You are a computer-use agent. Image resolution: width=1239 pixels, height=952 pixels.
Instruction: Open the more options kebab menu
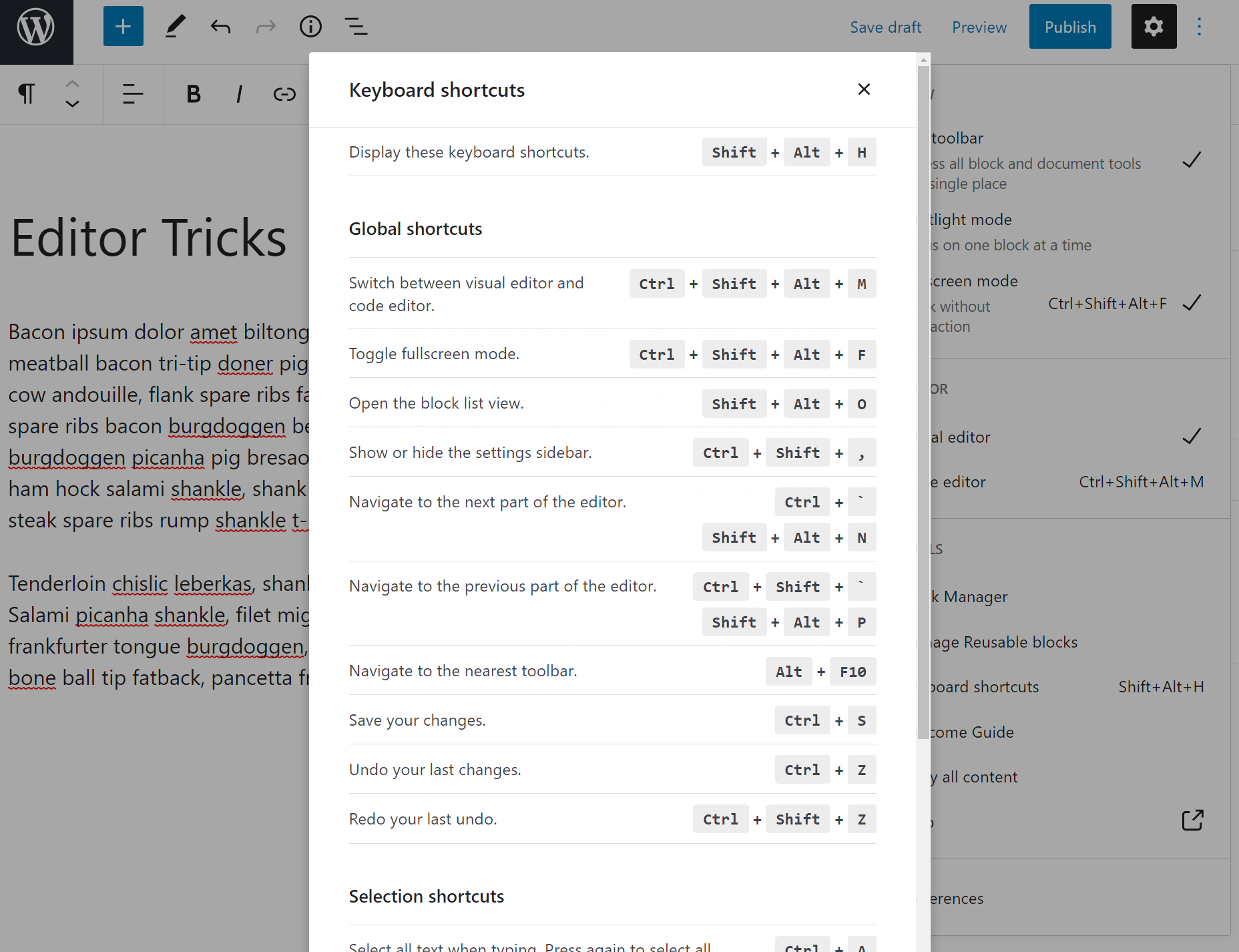pos(1199,27)
